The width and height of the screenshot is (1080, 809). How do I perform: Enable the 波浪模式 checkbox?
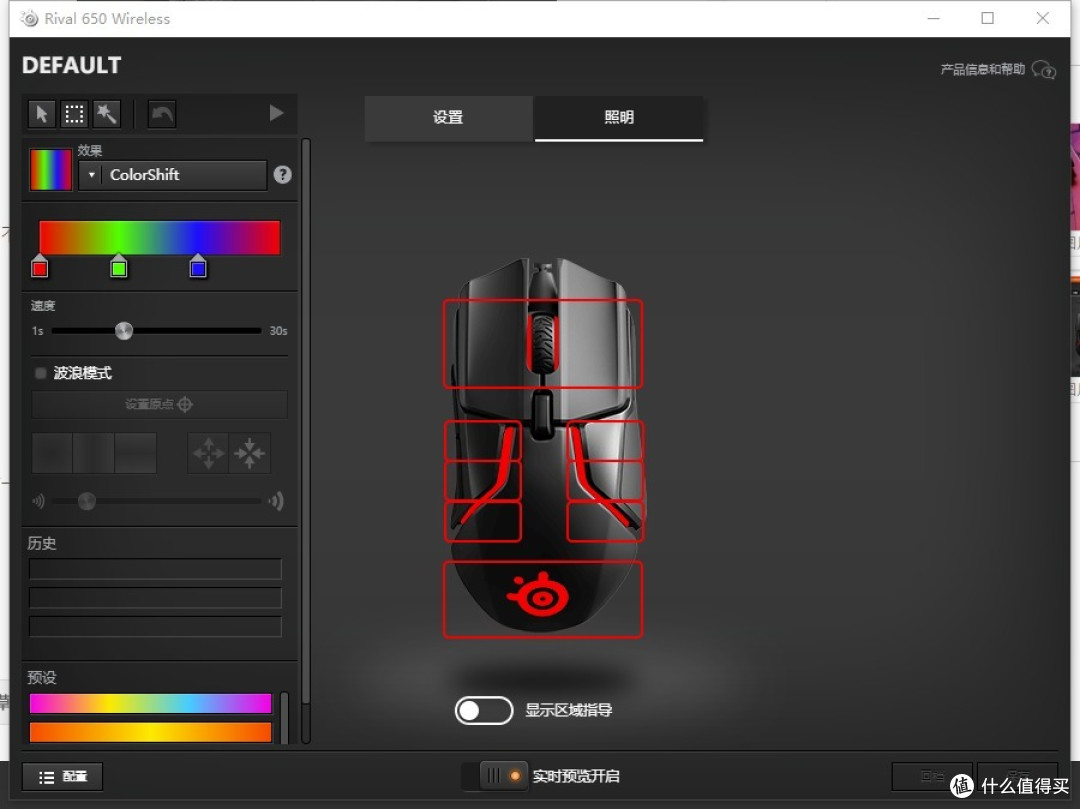point(41,373)
